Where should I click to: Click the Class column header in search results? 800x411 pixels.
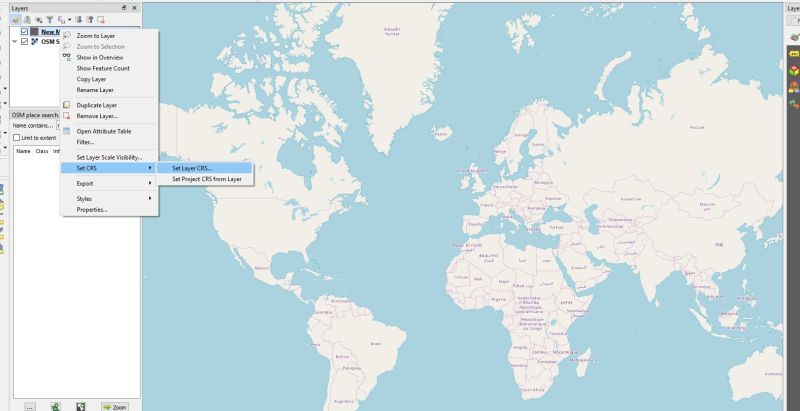tap(42, 151)
